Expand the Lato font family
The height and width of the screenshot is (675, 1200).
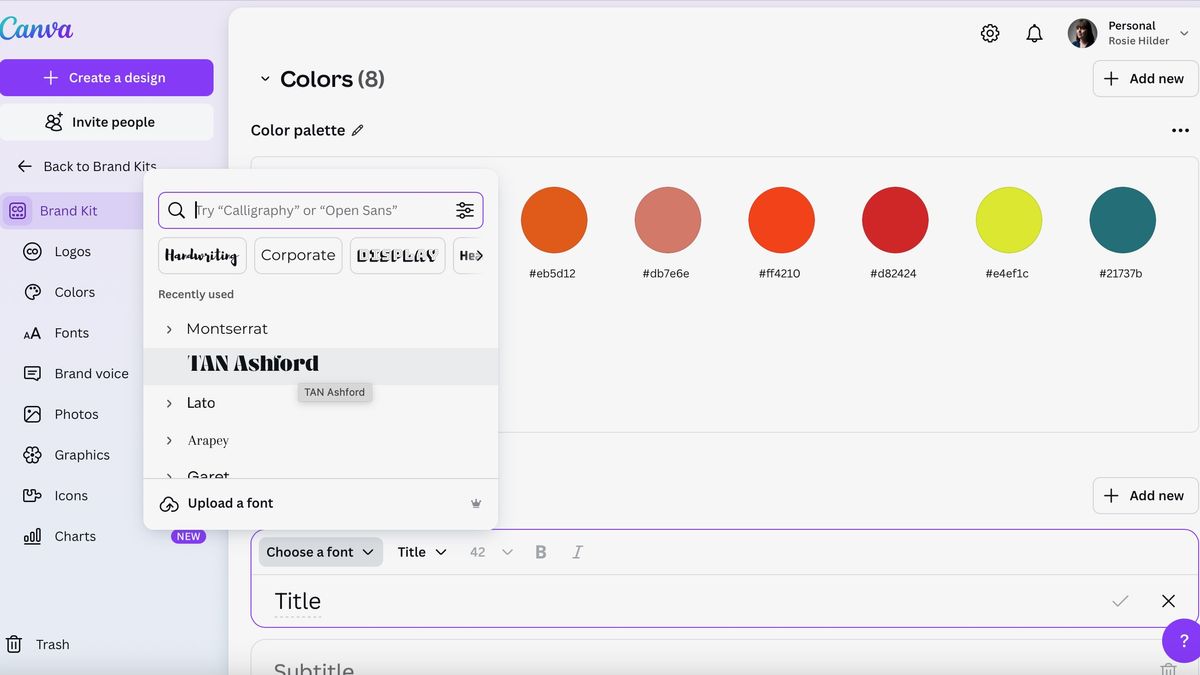pyautogui.click(x=167, y=402)
